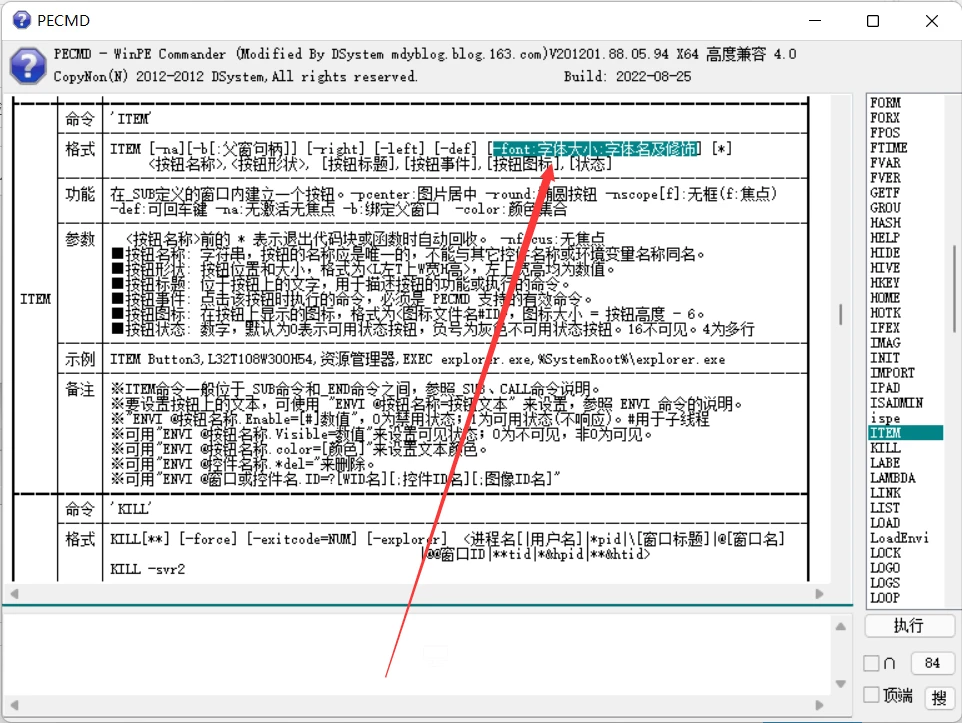Click the input box left scroll arrow
This screenshot has width=962, height=723.
15,705
